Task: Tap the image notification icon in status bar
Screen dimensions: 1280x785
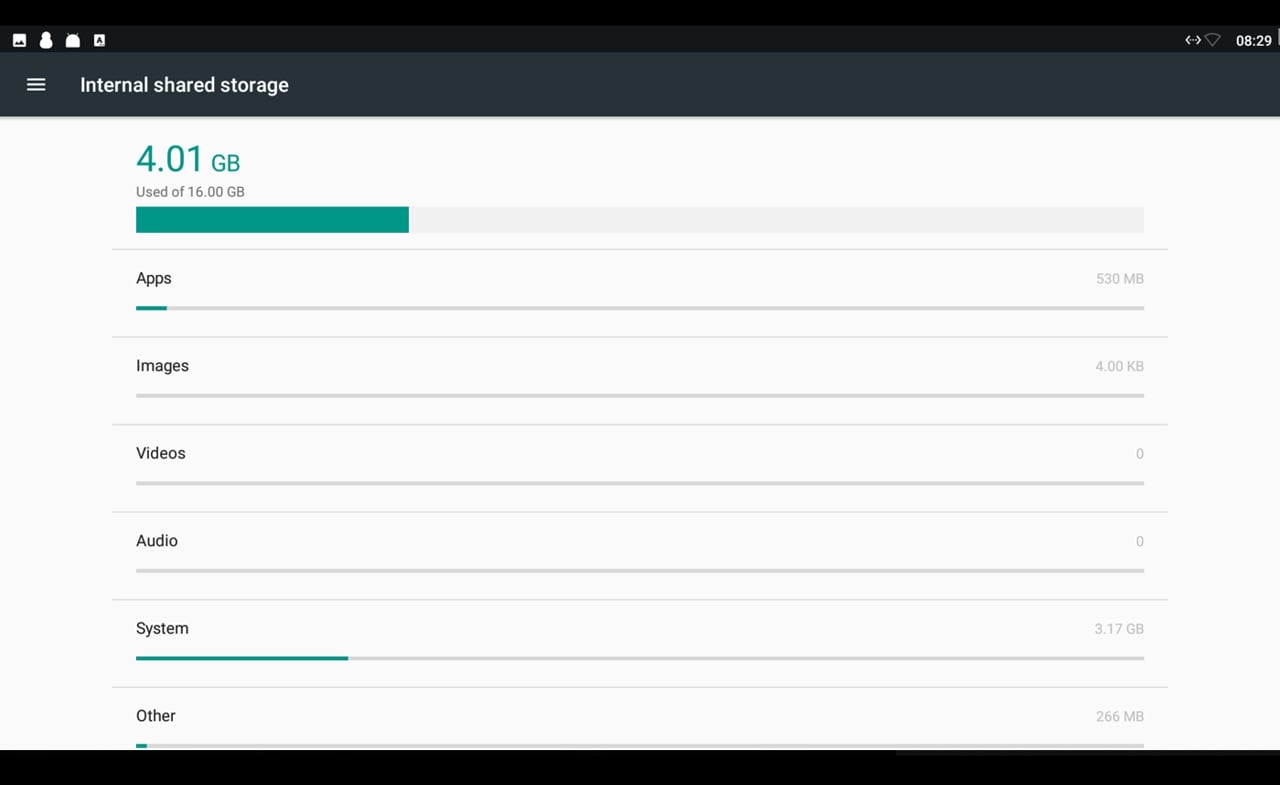Action: tap(19, 40)
